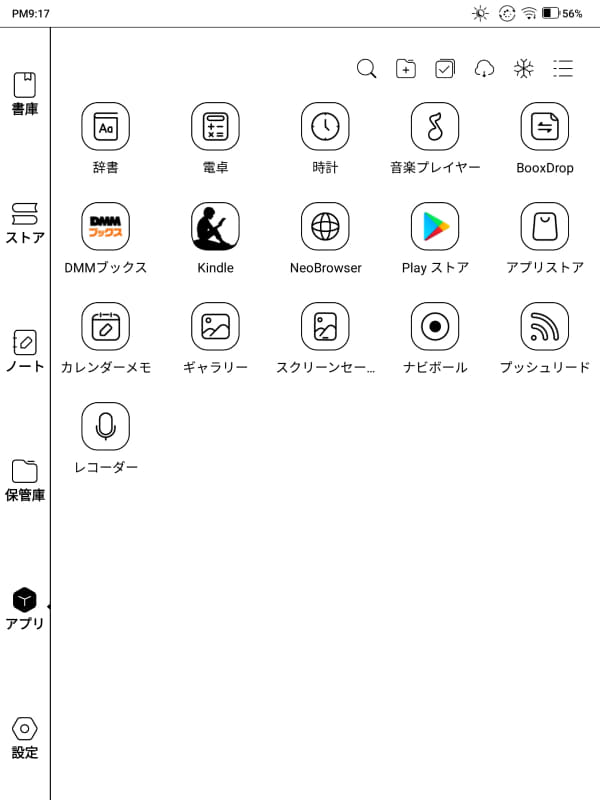Click the multi-select checkmark icon
The width and height of the screenshot is (600, 800).
click(445, 68)
